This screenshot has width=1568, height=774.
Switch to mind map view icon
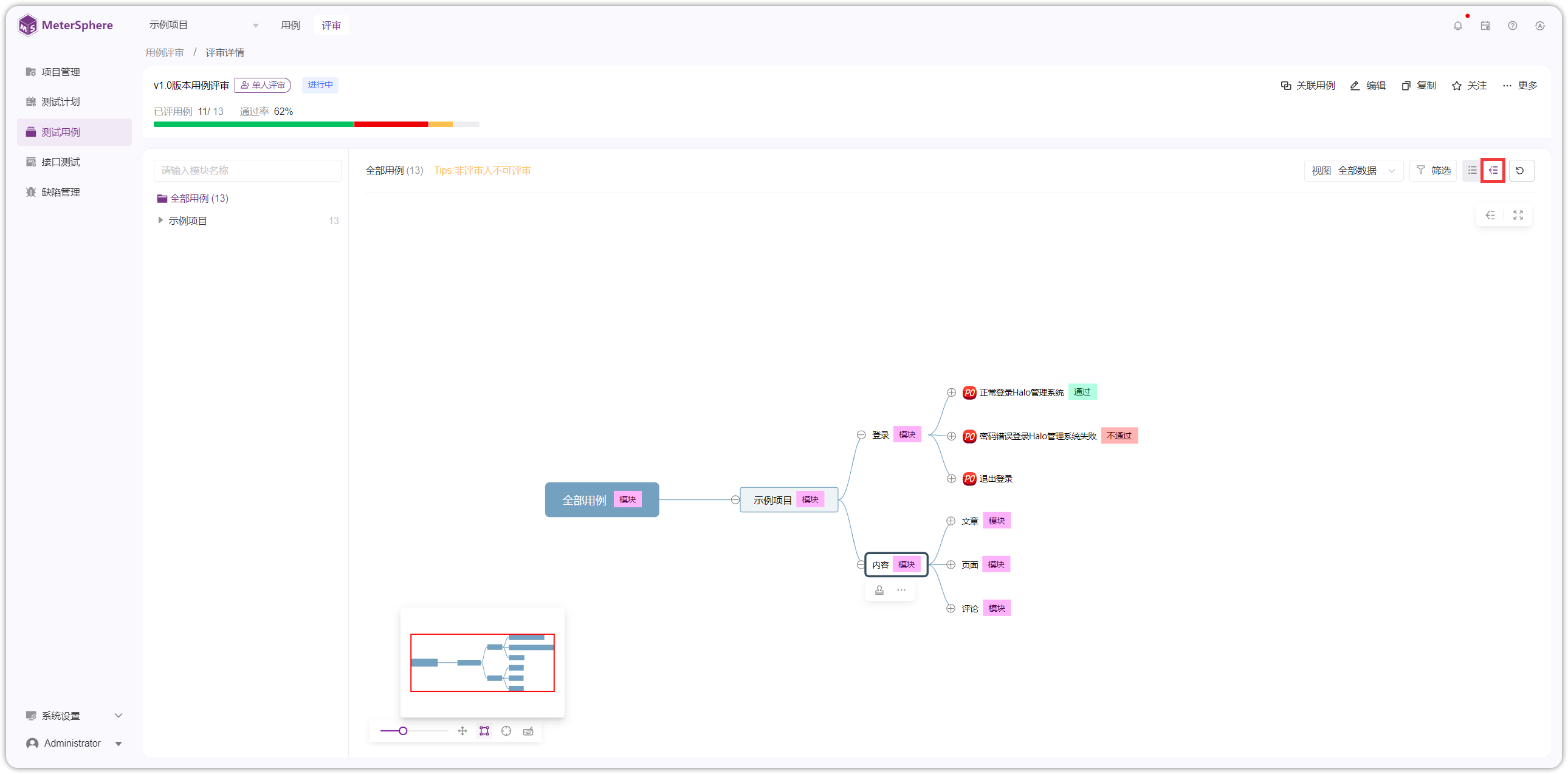coord(1493,170)
